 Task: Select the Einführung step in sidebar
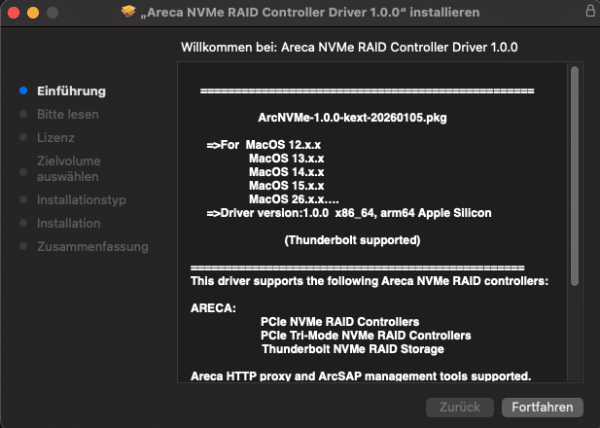pos(71,91)
